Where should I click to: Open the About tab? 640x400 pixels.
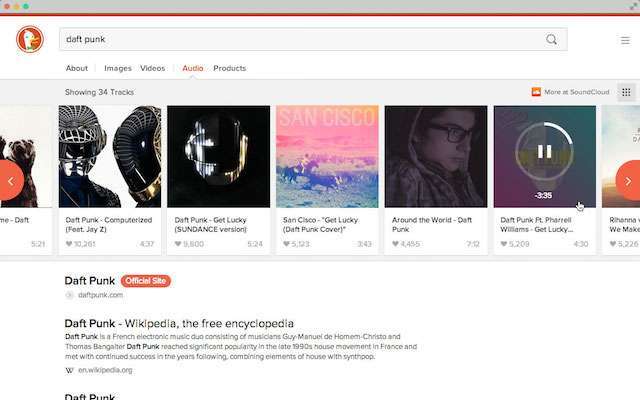click(77, 68)
